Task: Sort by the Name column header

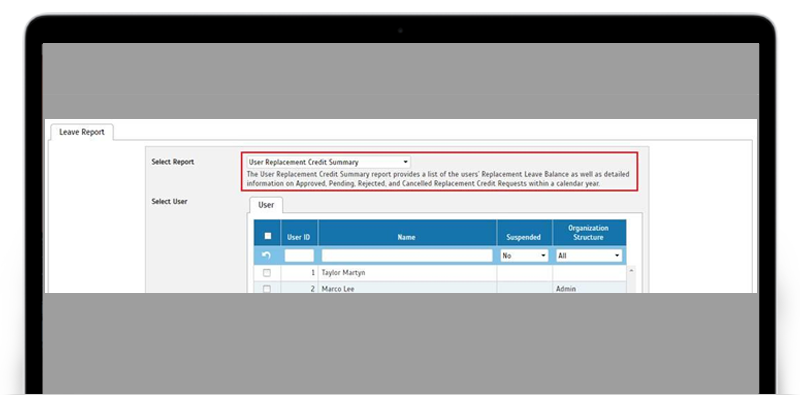Action: tap(407, 237)
